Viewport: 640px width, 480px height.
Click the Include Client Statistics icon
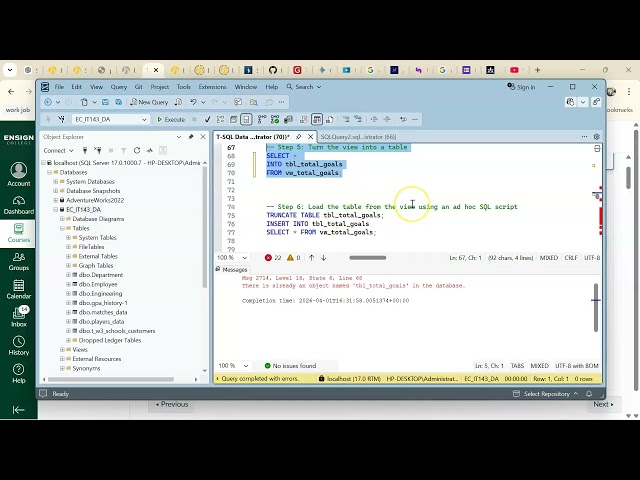pos(288,119)
